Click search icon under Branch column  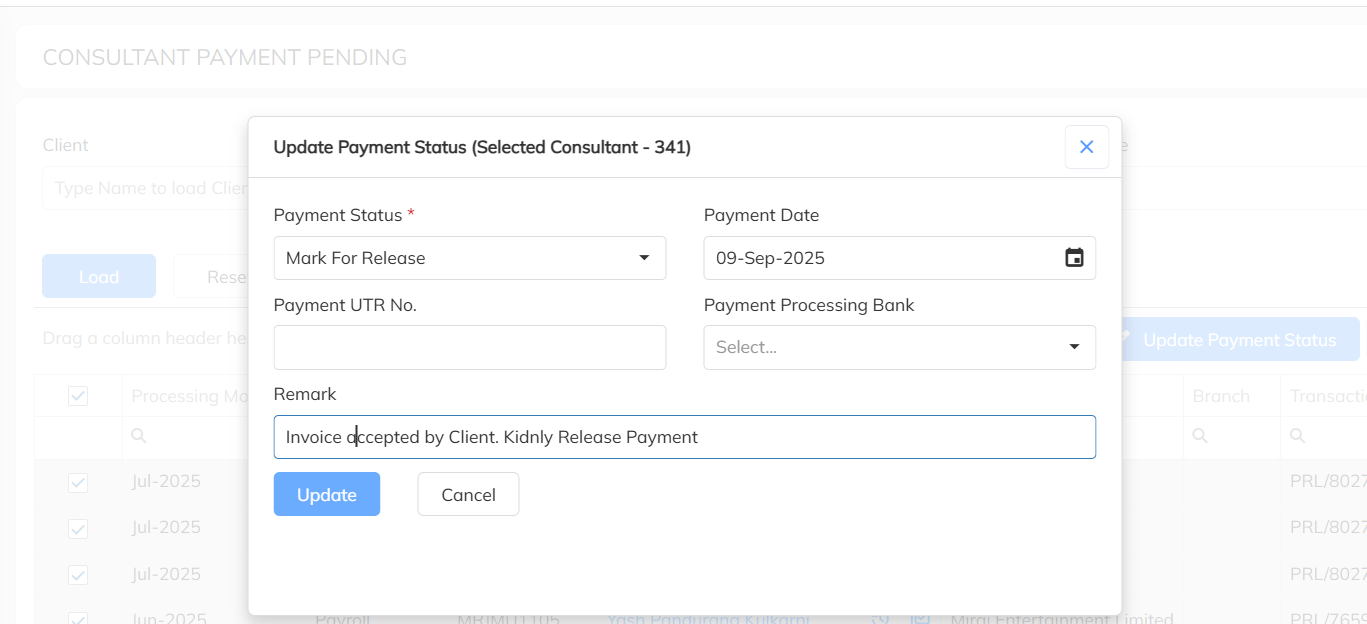click(x=1200, y=436)
